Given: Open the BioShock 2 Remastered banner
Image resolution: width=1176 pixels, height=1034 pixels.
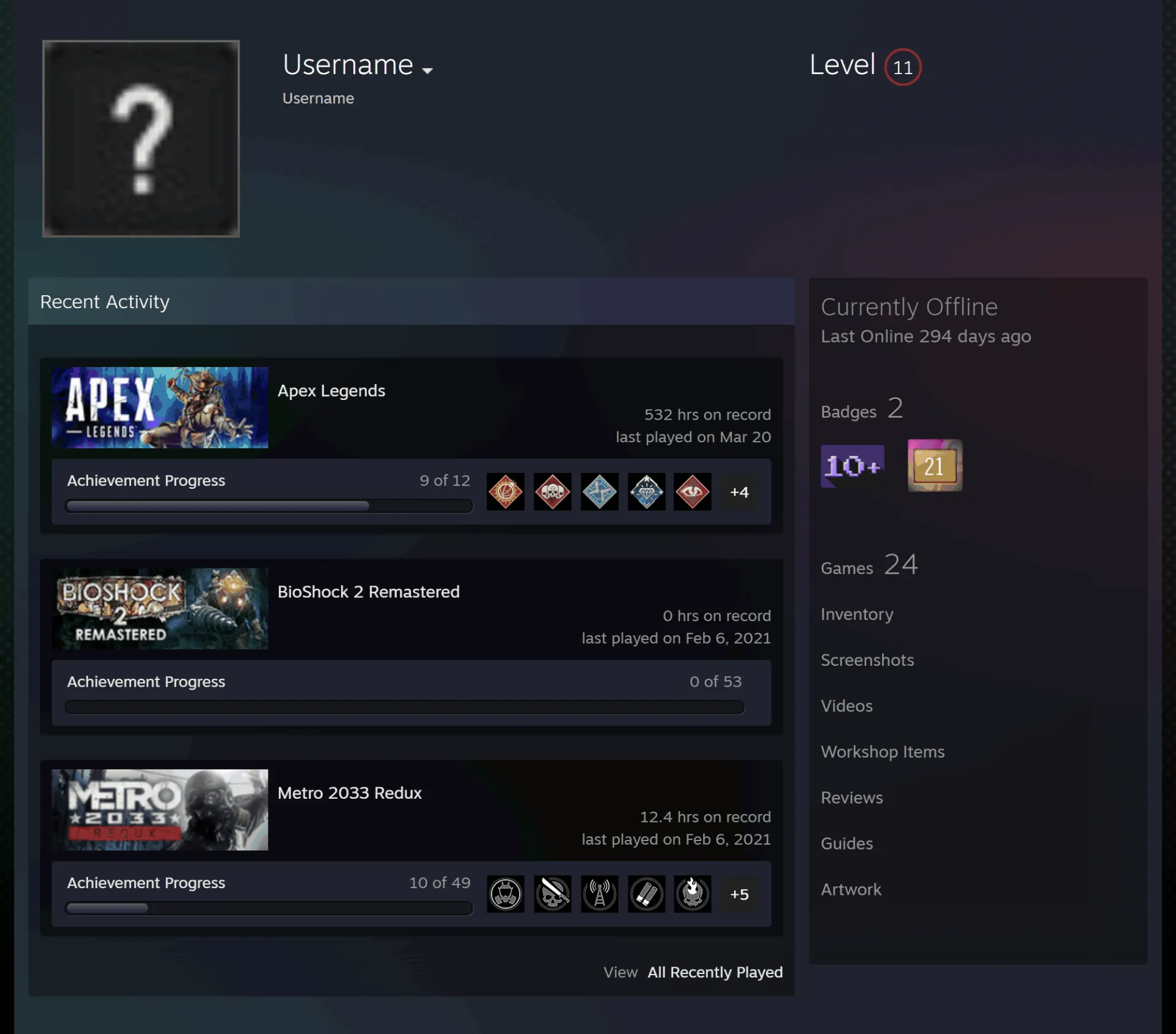Looking at the screenshot, I should pyautogui.click(x=160, y=609).
